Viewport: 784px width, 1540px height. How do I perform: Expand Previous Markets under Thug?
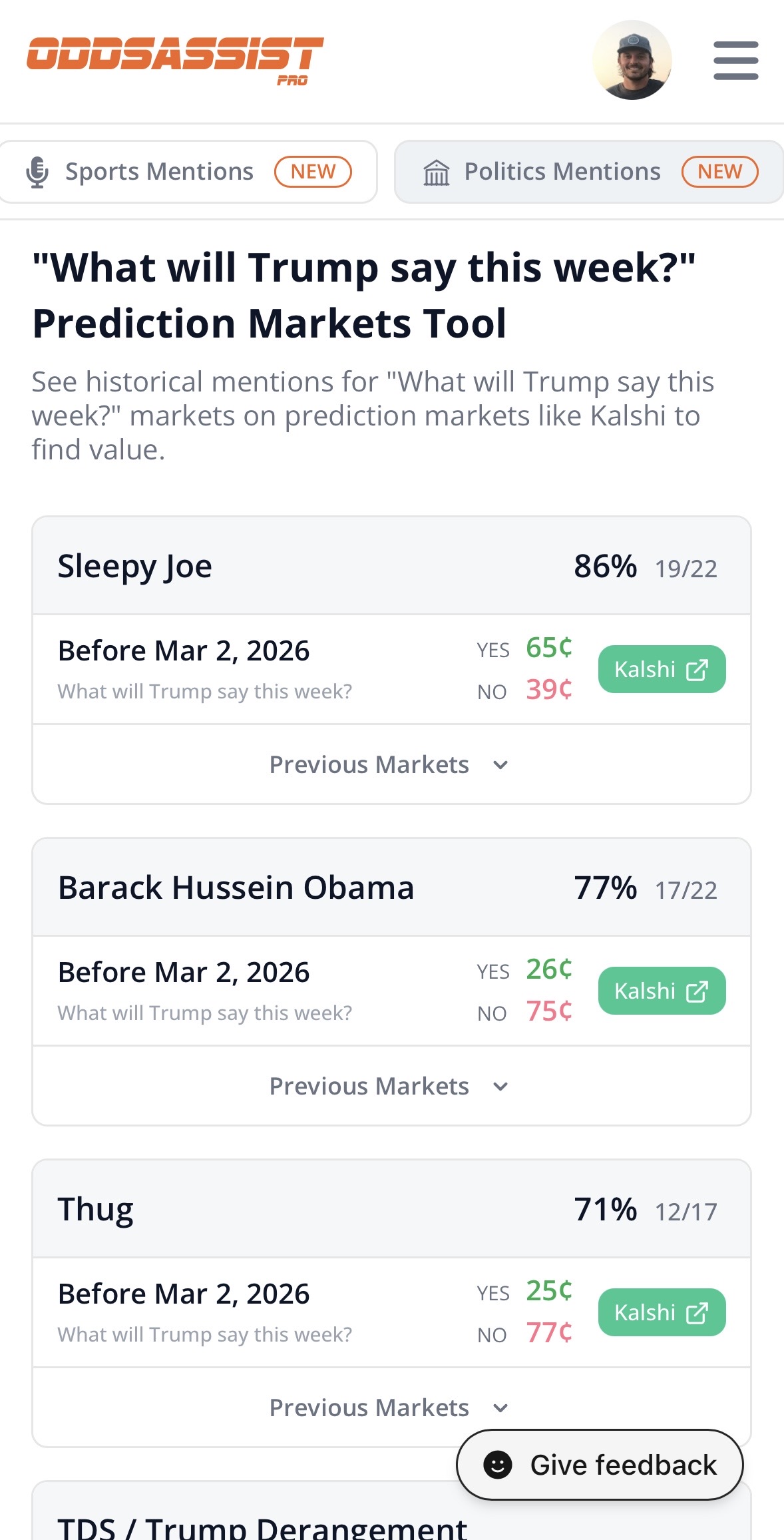pos(391,1407)
